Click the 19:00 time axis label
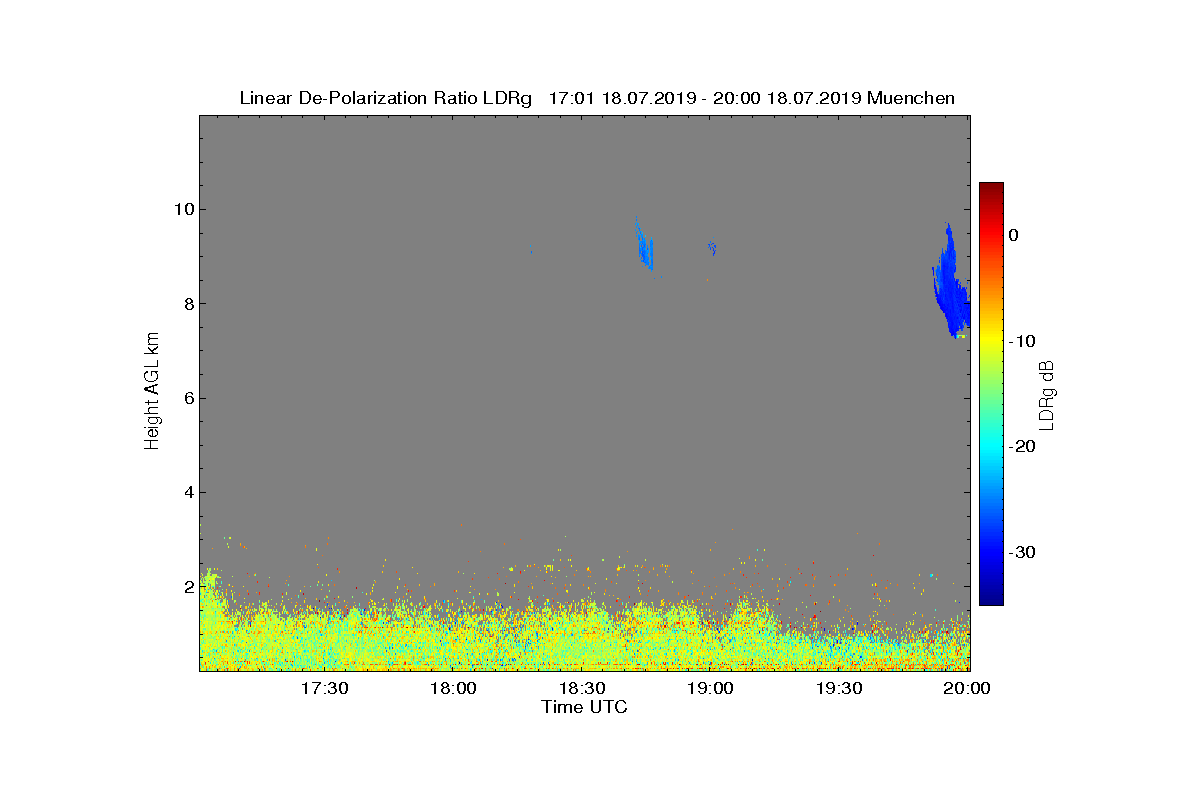The image size is (1200, 800). [x=711, y=688]
